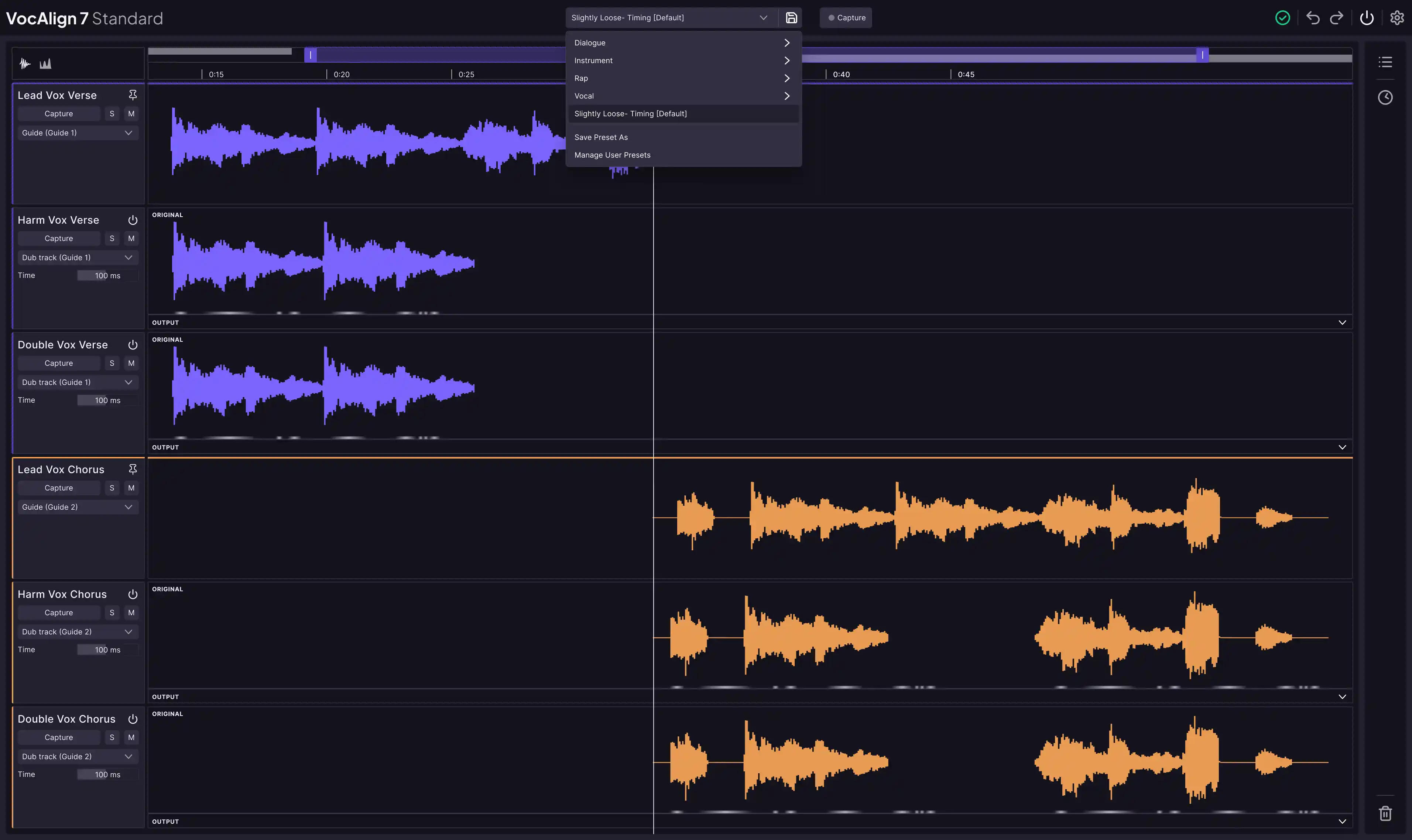The image size is (1412, 840).
Task: Mute the Double Vox Chorus track
Action: coord(131,737)
